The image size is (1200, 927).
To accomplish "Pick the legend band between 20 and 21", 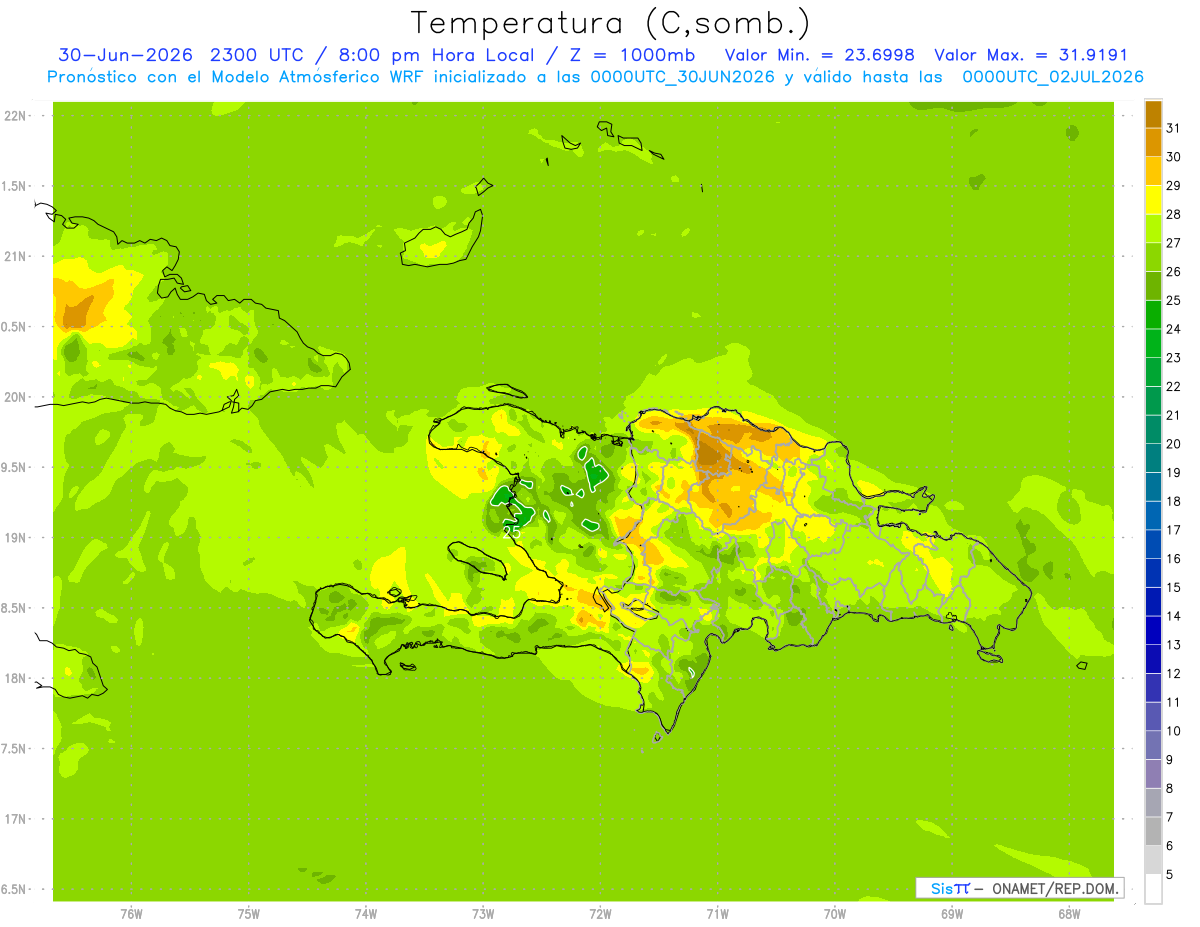I will (x=1153, y=429).
